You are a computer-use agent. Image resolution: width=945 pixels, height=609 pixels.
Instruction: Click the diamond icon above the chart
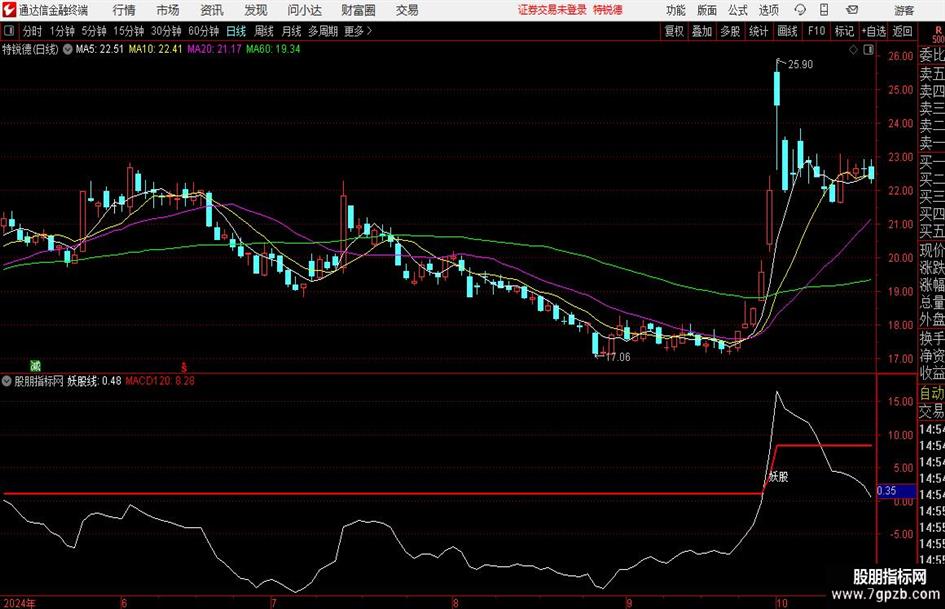pos(853,50)
